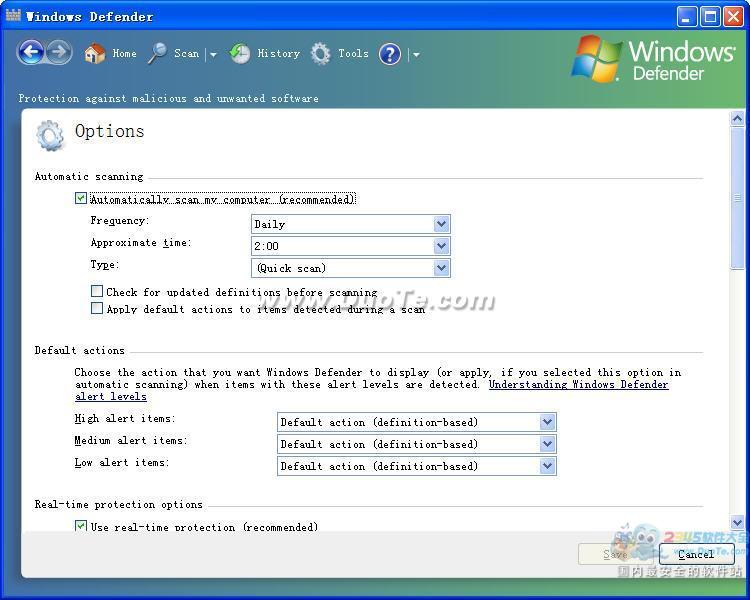750x600 pixels.
Task: Click the 'Approximate time:' label
Action: [141, 243]
